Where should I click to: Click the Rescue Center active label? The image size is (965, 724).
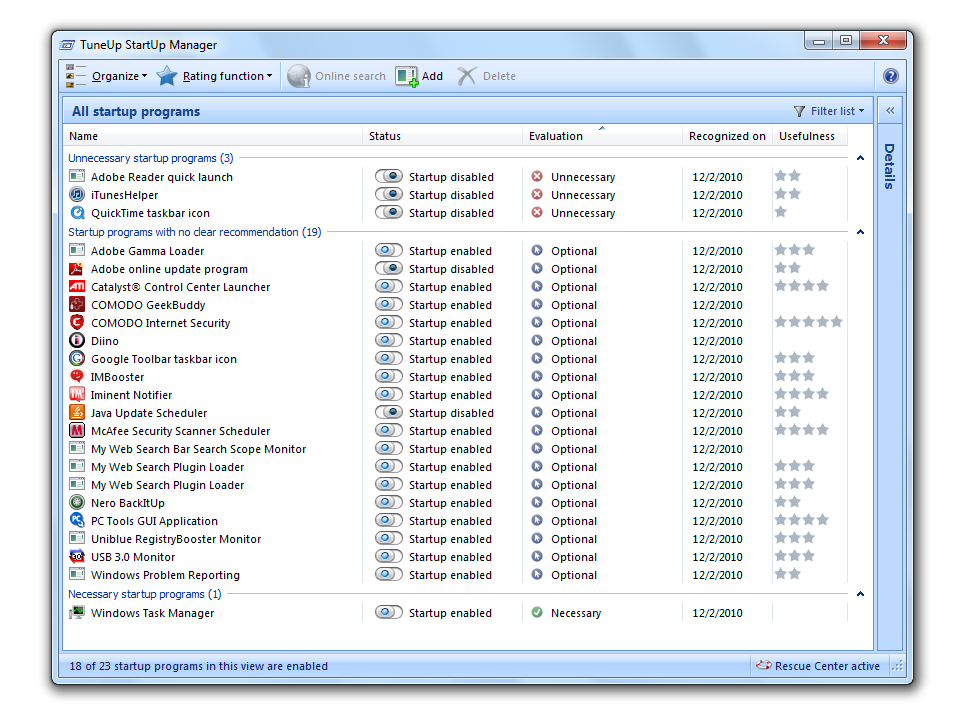(x=827, y=666)
